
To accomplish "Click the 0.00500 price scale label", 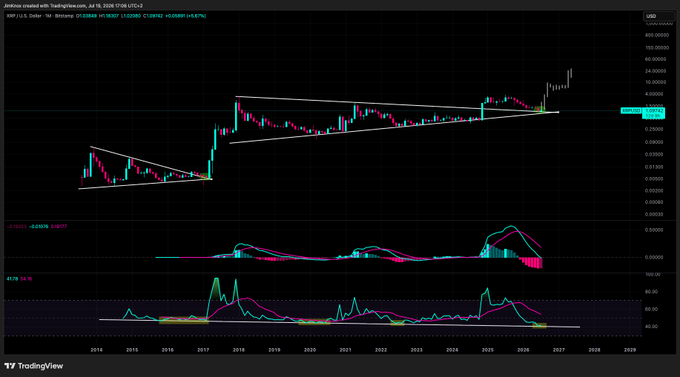I will click(654, 179).
